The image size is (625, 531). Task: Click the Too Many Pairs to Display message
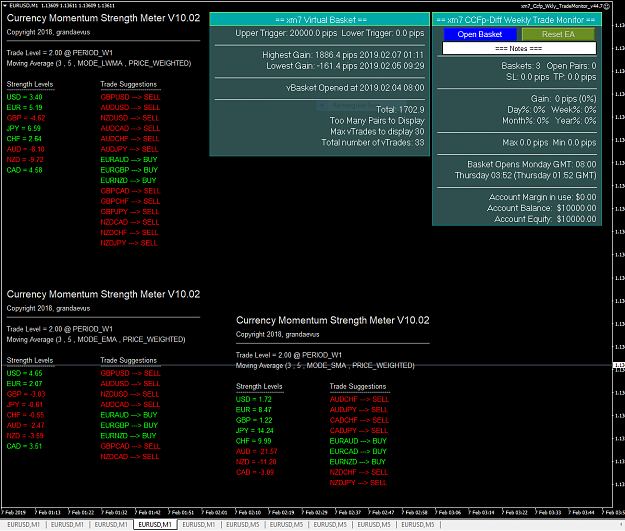pos(377,121)
